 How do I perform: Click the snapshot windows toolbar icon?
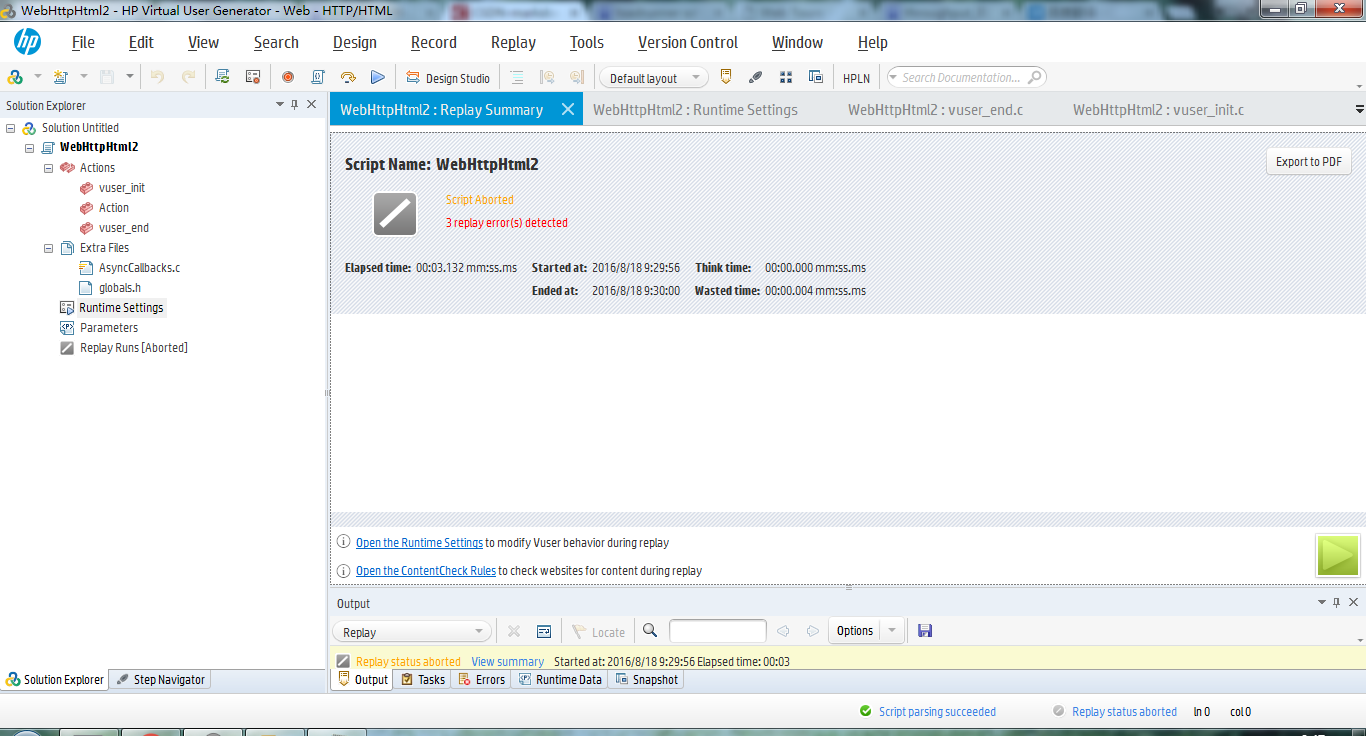coord(815,77)
